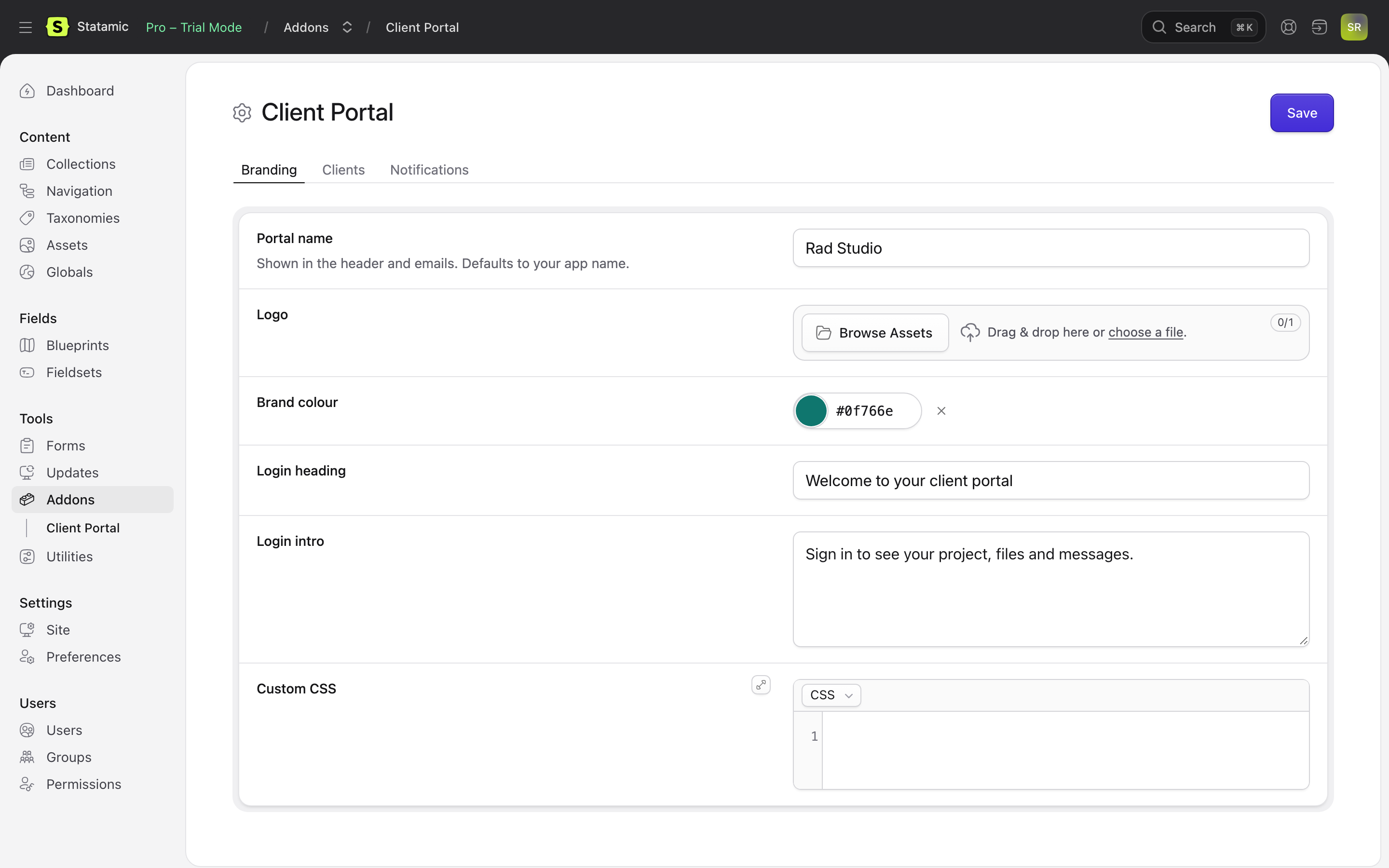Click the Assets icon in sidebar
The width and height of the screenshot is (1389, 868).
point(27,245)
